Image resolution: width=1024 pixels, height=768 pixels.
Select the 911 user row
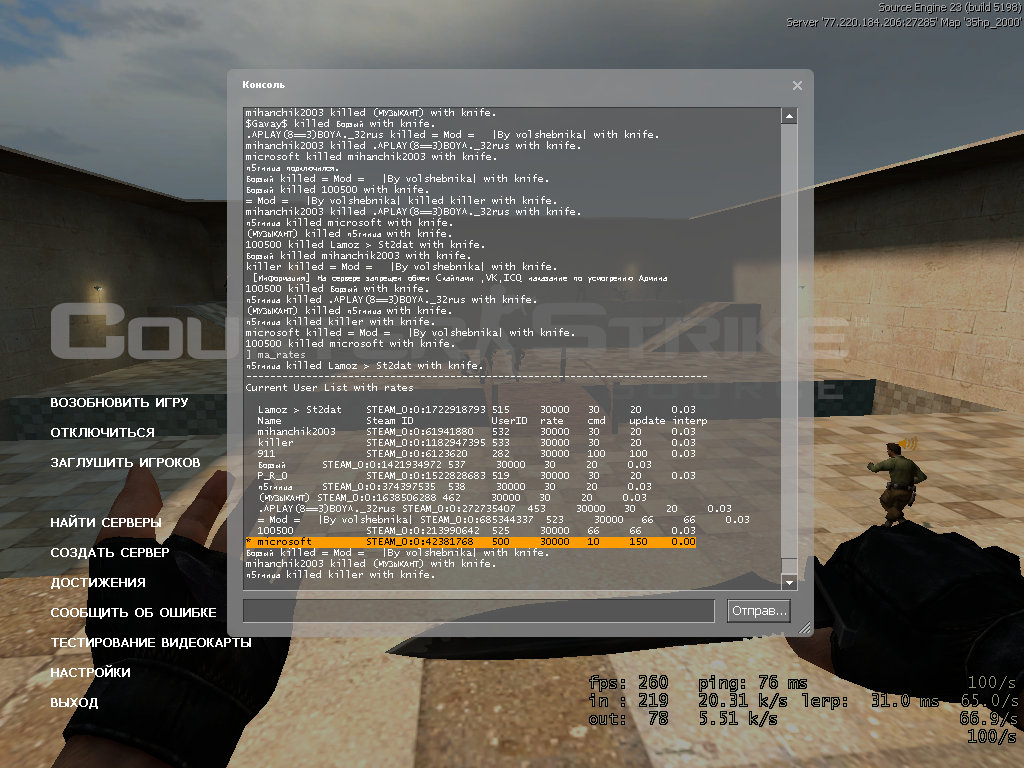477,454
